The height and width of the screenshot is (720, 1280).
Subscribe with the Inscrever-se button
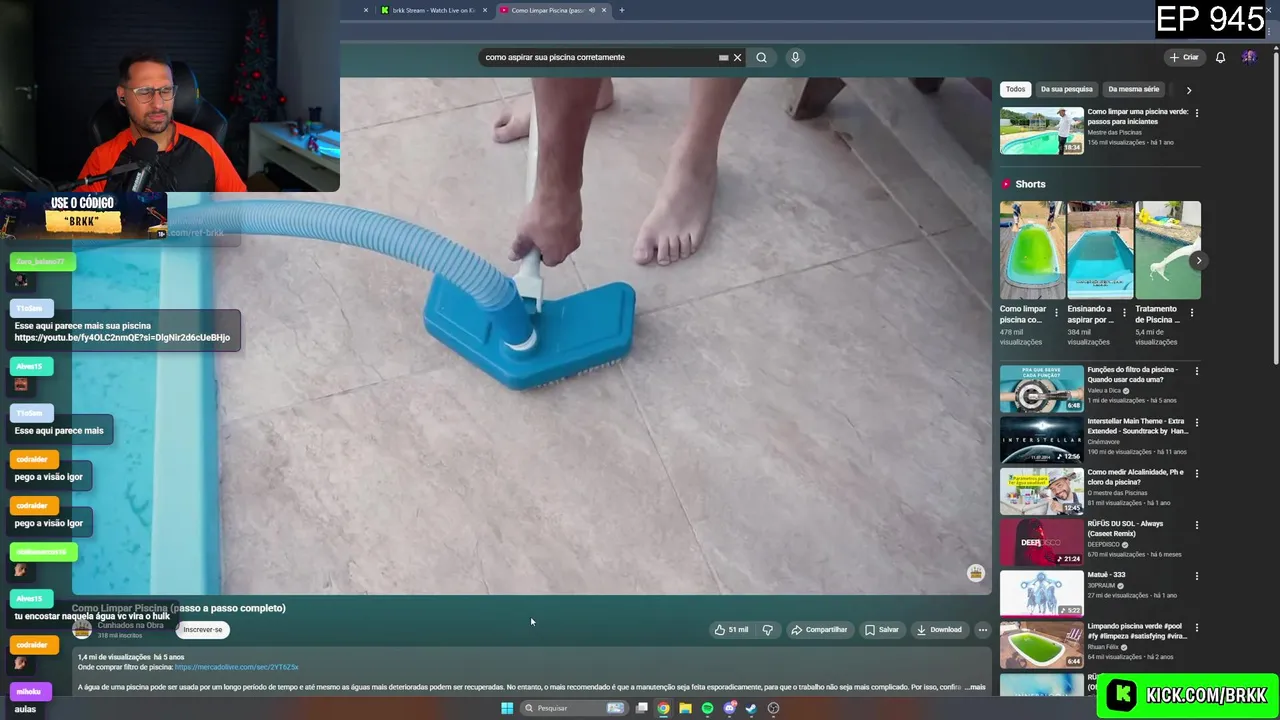point(202,630)
